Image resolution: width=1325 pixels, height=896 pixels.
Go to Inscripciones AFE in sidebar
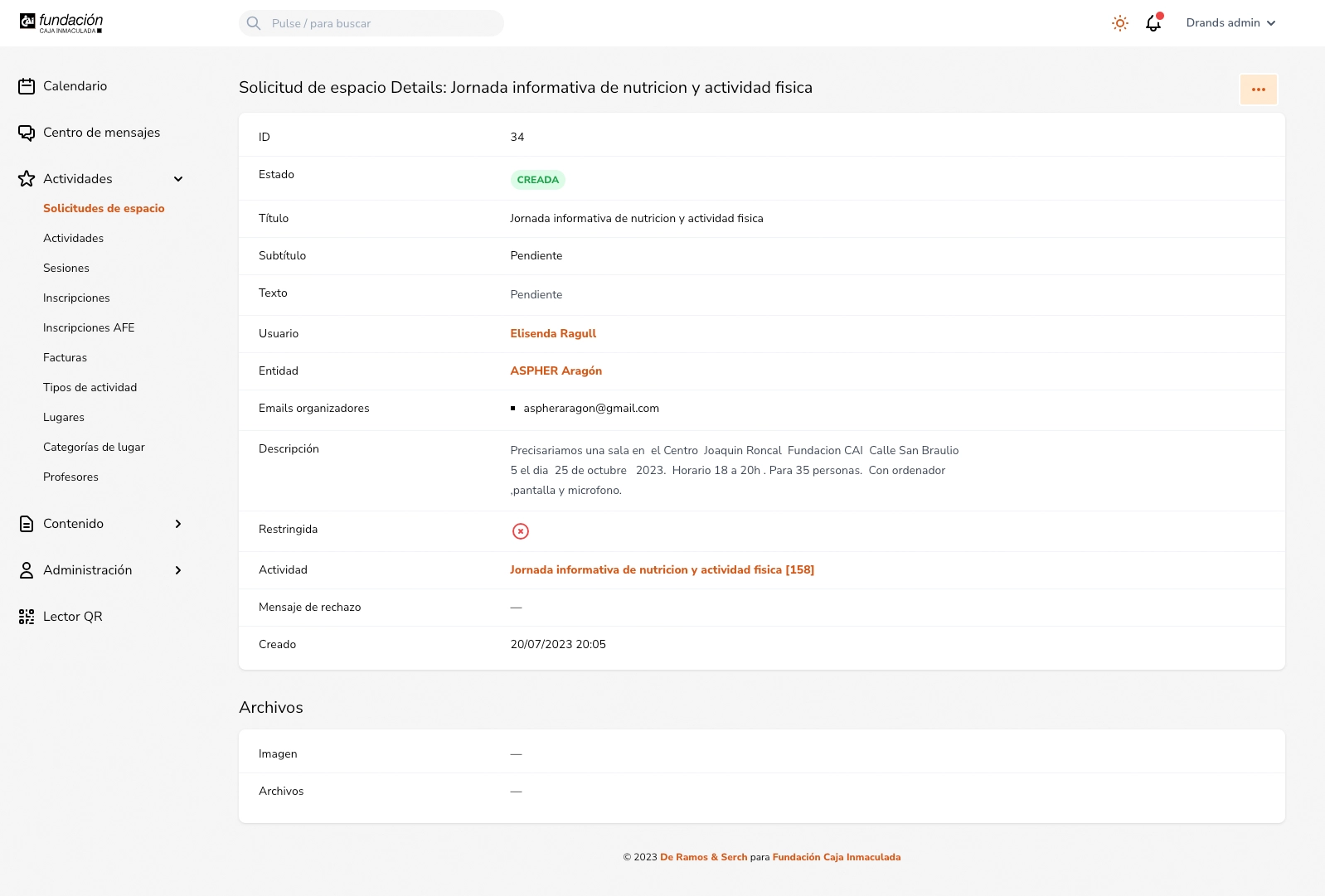89,328
